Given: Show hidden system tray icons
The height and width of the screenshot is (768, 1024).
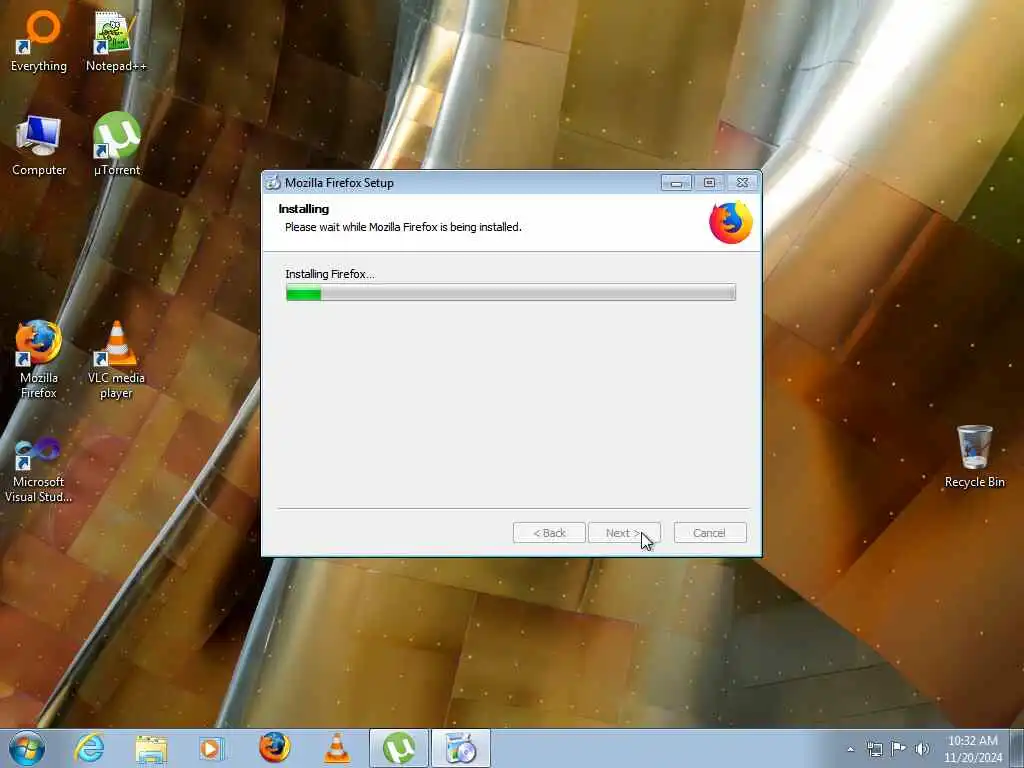Looking at the screenshot, I should 850,750.
